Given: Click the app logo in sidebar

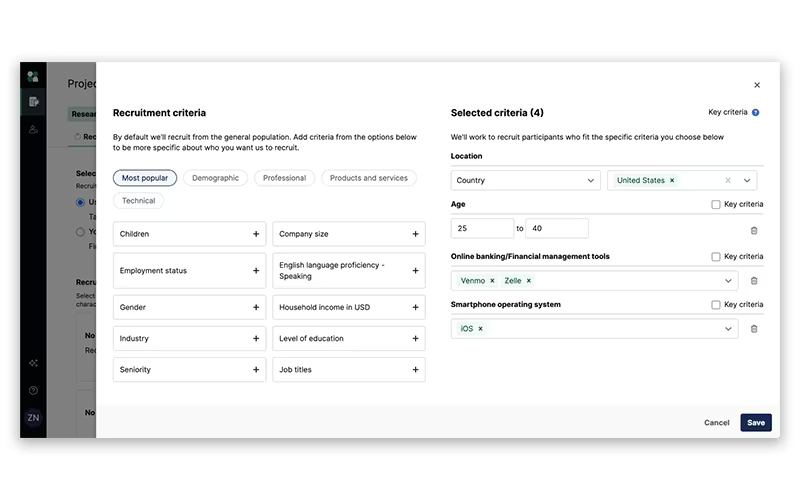Looking at the screenshot, I should coord(33,77).
